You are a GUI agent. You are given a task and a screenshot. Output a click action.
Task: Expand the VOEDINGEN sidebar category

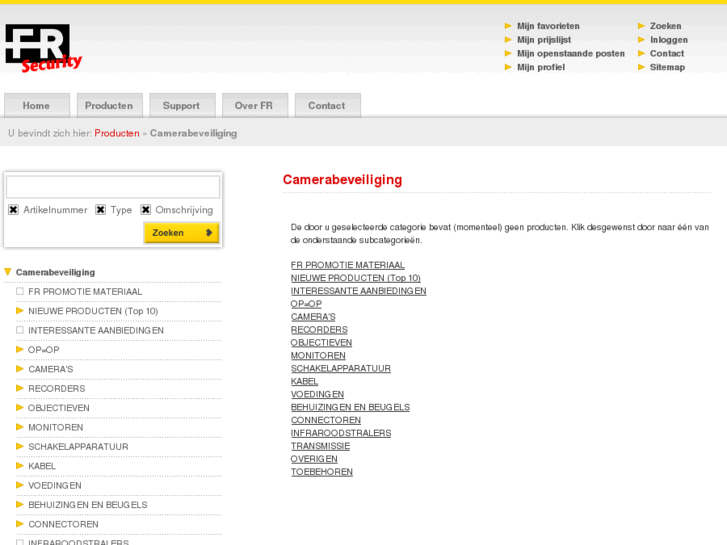click(x=19, y=485)
